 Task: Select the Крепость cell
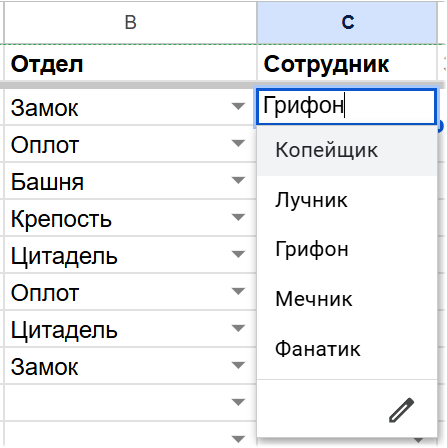pos(130,218)
